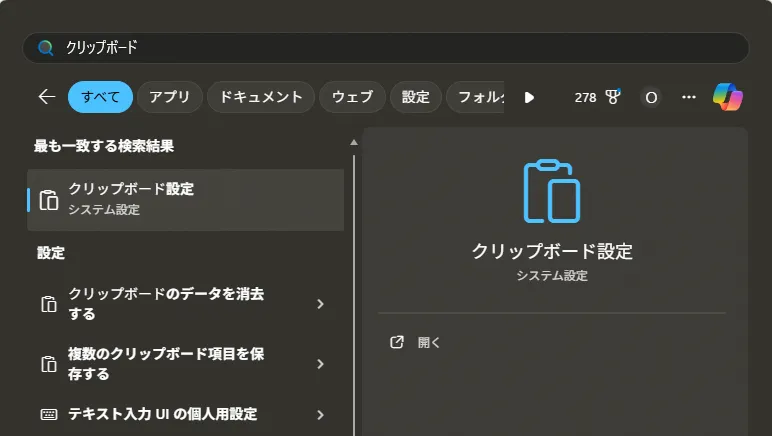Expand chevron for 複数のクリップボード項目を保存する

coord(321,364)
